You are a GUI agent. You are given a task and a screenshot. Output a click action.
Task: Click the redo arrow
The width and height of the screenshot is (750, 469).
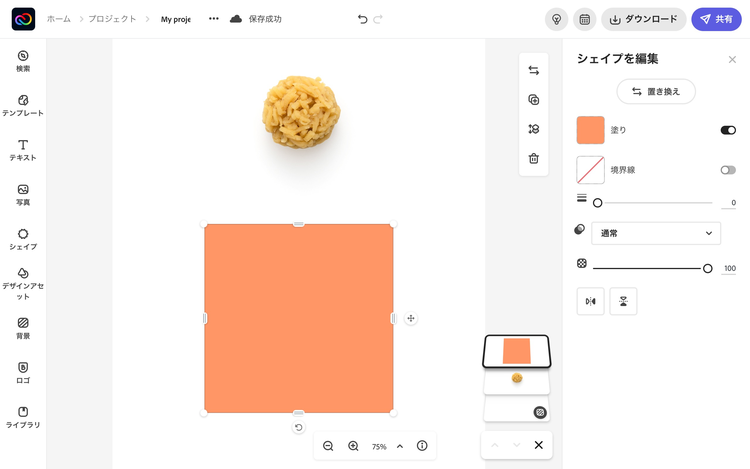(x=378, y=19)
